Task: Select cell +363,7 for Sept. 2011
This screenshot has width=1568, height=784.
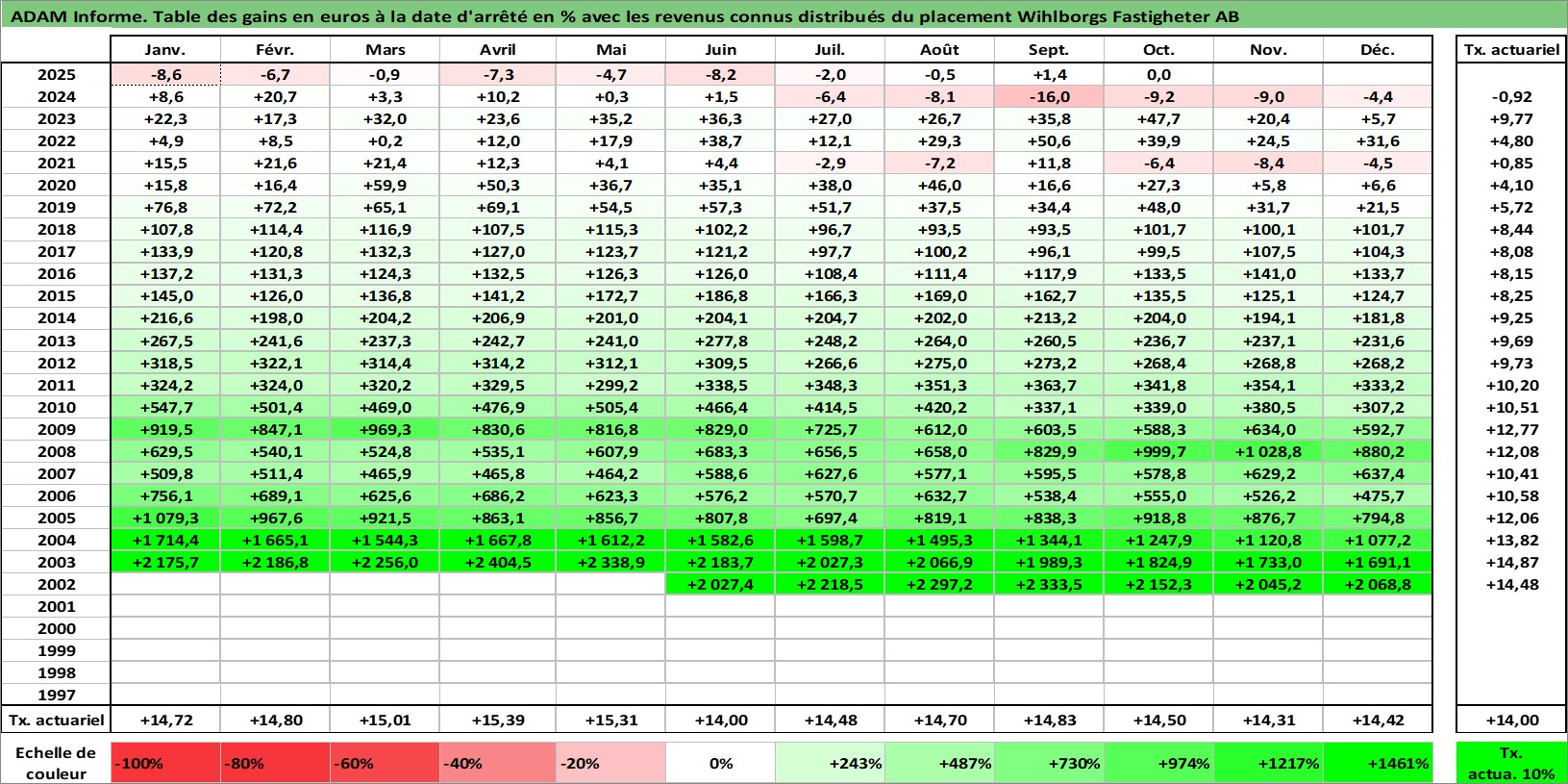Action: click(1049, 385)
